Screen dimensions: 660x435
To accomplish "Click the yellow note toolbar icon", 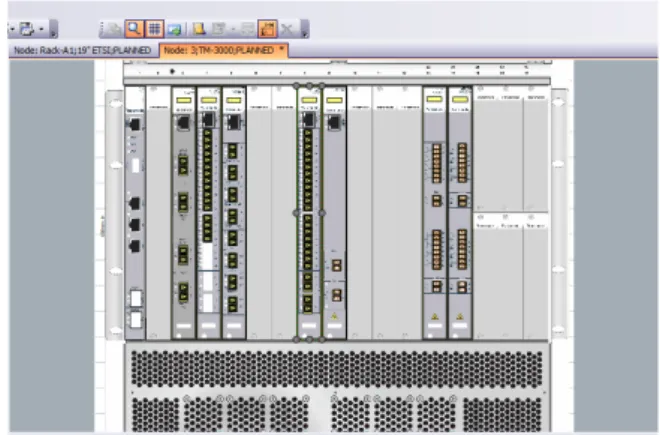I will 200,29.
